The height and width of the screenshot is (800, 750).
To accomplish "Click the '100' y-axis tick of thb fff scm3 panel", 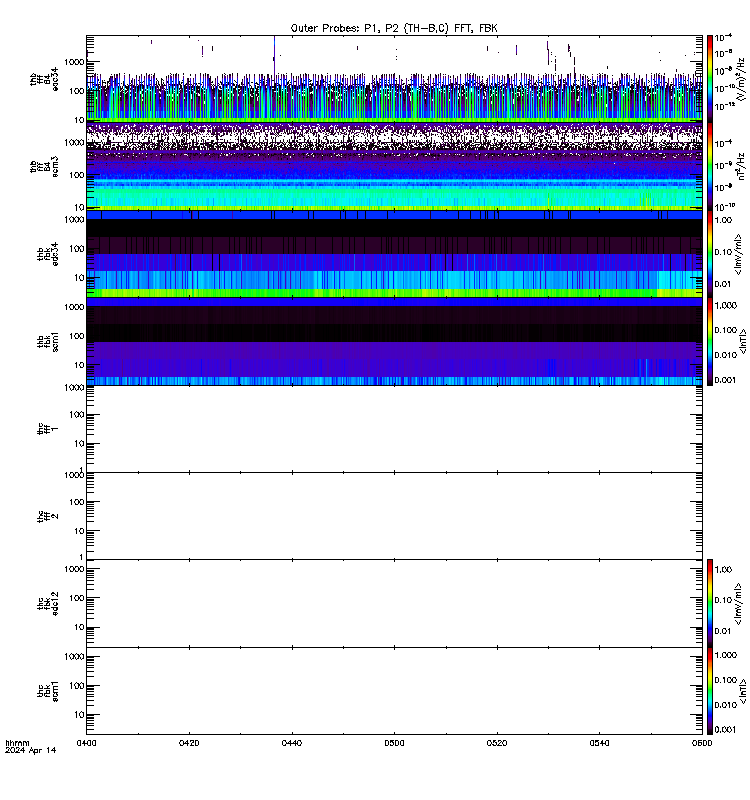I will [x=77, y=175].
